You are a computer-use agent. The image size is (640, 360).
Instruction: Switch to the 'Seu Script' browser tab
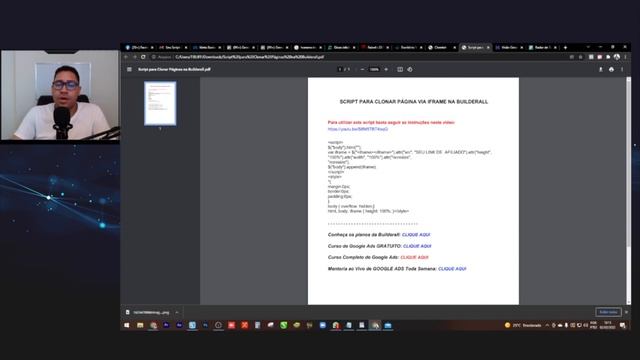click(x=173, y=47)
